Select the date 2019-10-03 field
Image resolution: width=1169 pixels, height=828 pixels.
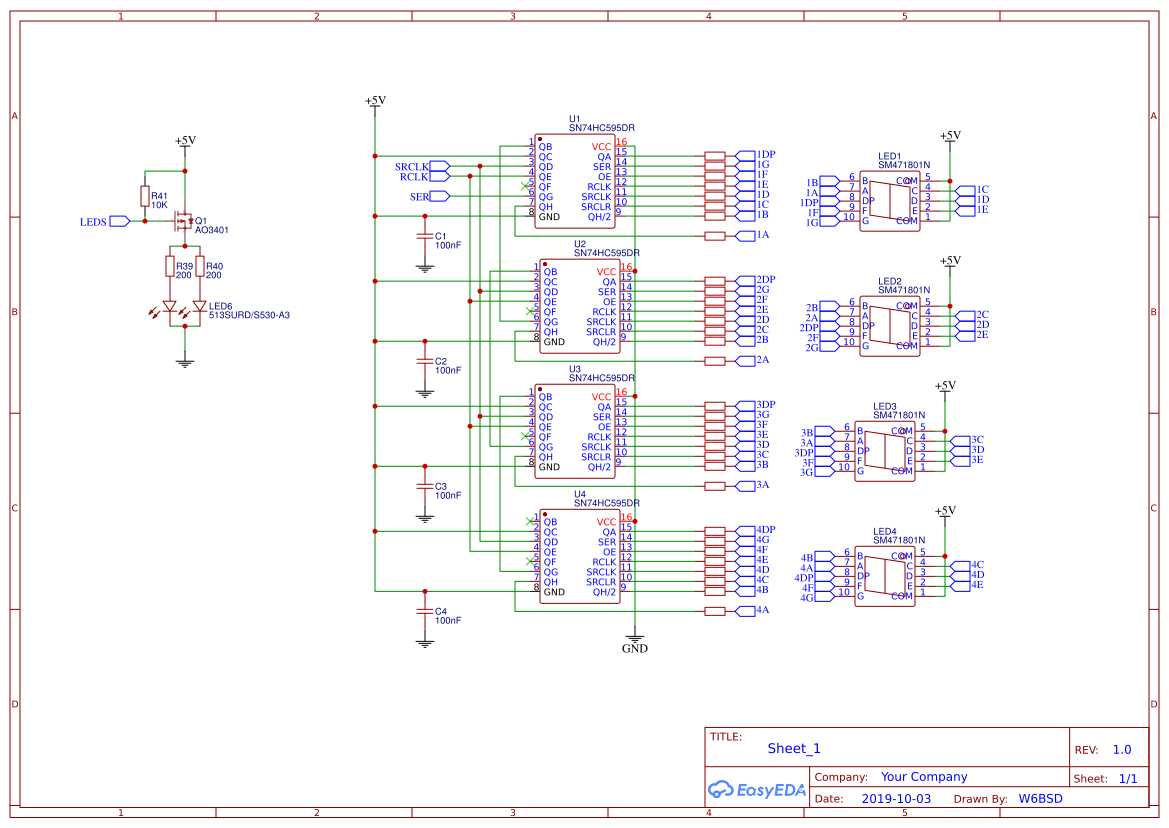pos(896,799)
